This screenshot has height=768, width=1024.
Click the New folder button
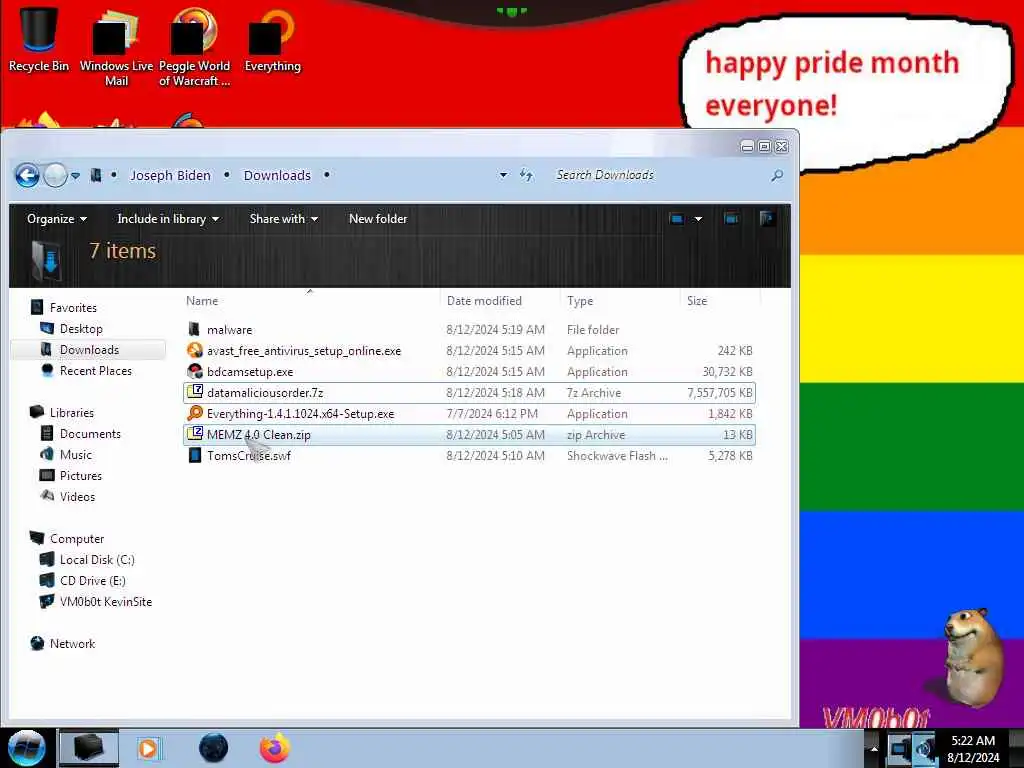click(x=377, y=219)
